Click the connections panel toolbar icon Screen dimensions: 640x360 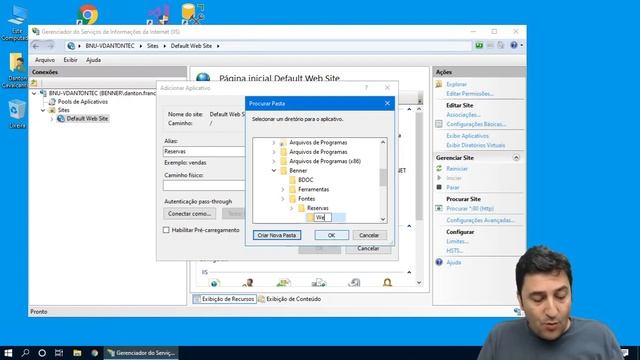coord(34,83)
